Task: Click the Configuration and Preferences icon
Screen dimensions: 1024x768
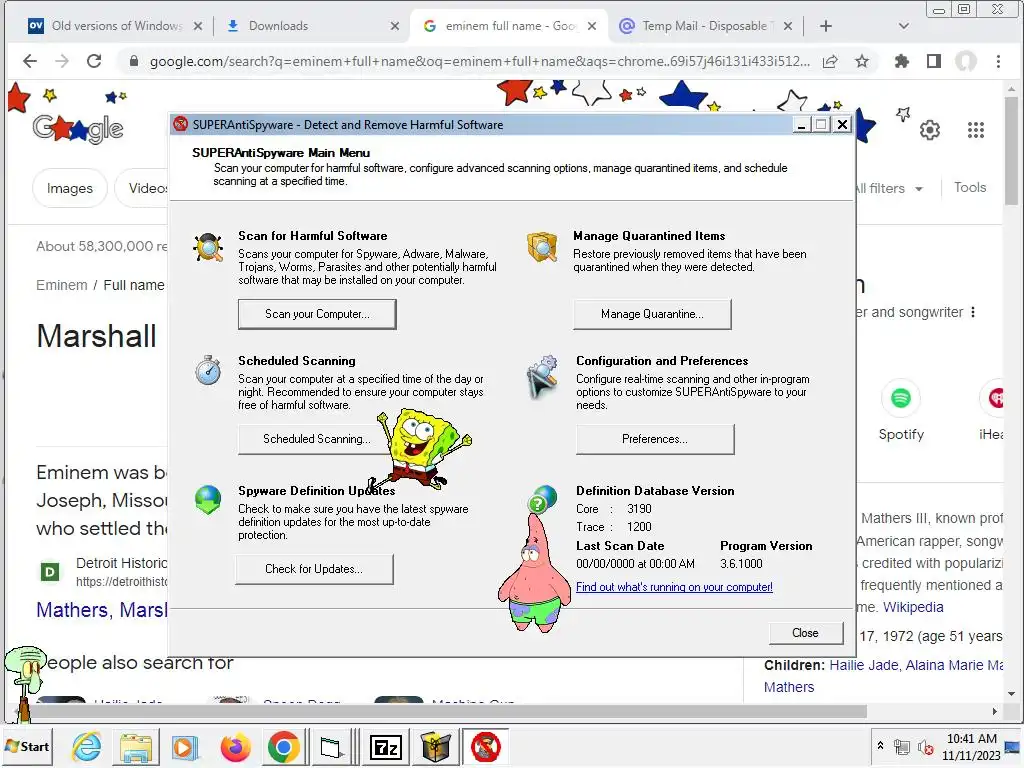Action: pos(542,376)
